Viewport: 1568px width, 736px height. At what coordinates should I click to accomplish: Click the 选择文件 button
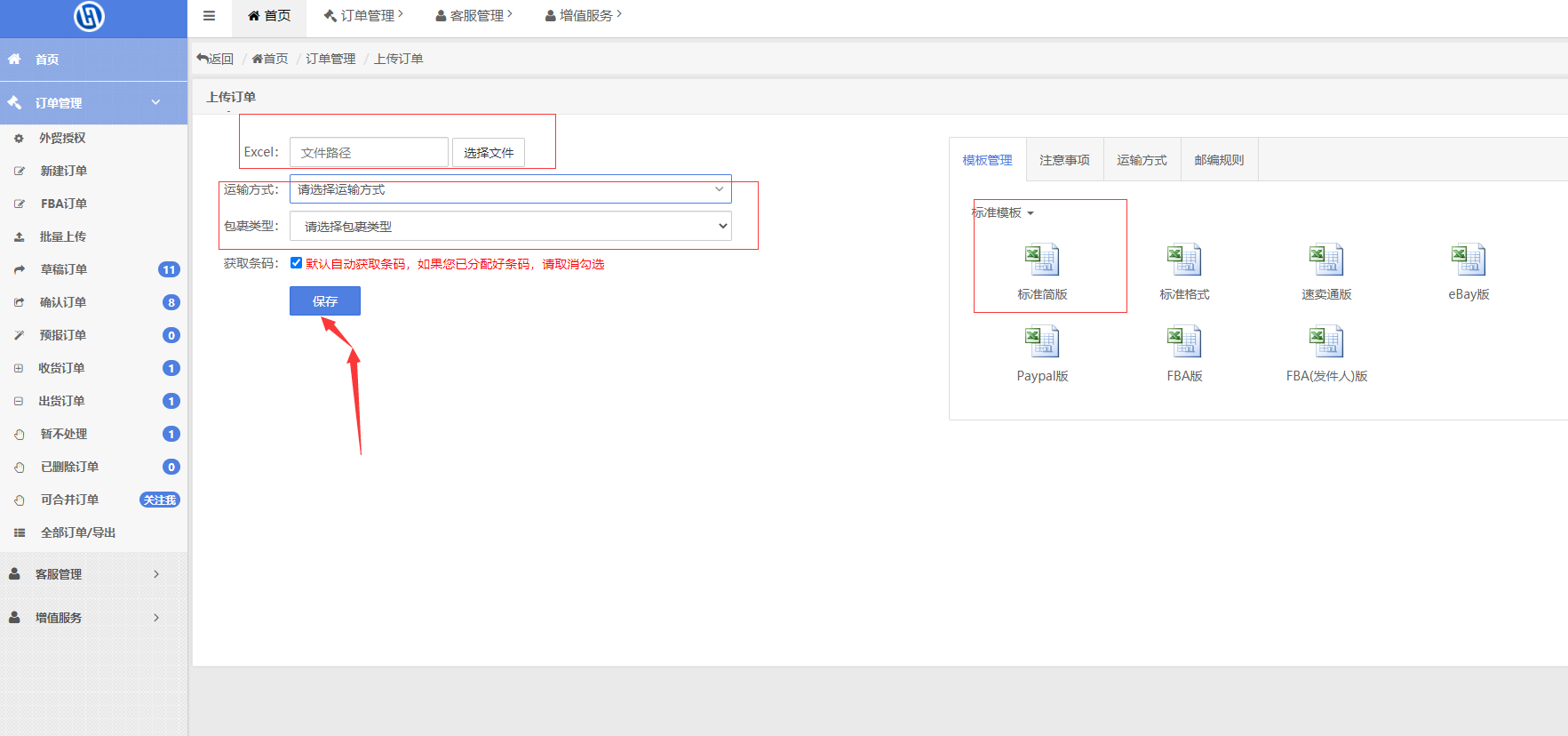tap(489, 152)
